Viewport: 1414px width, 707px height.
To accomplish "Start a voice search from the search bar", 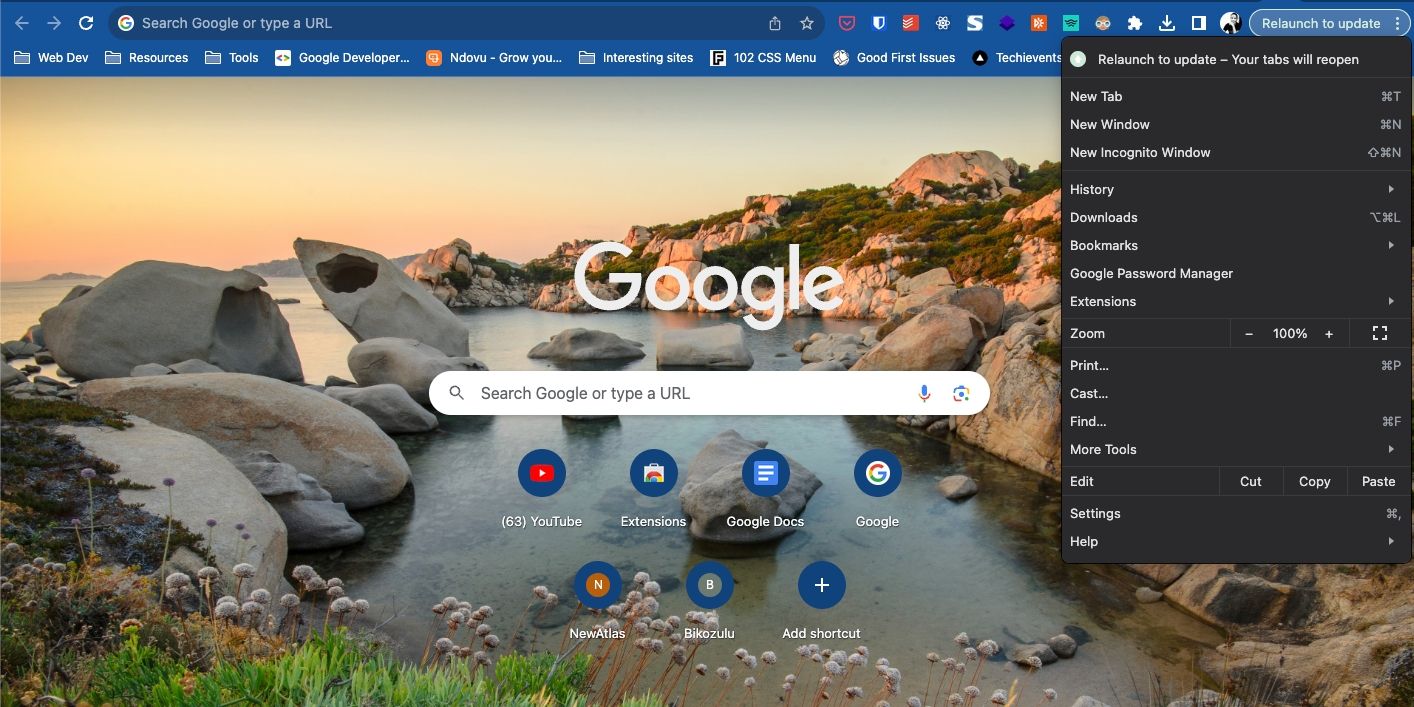I will (924, 393).
